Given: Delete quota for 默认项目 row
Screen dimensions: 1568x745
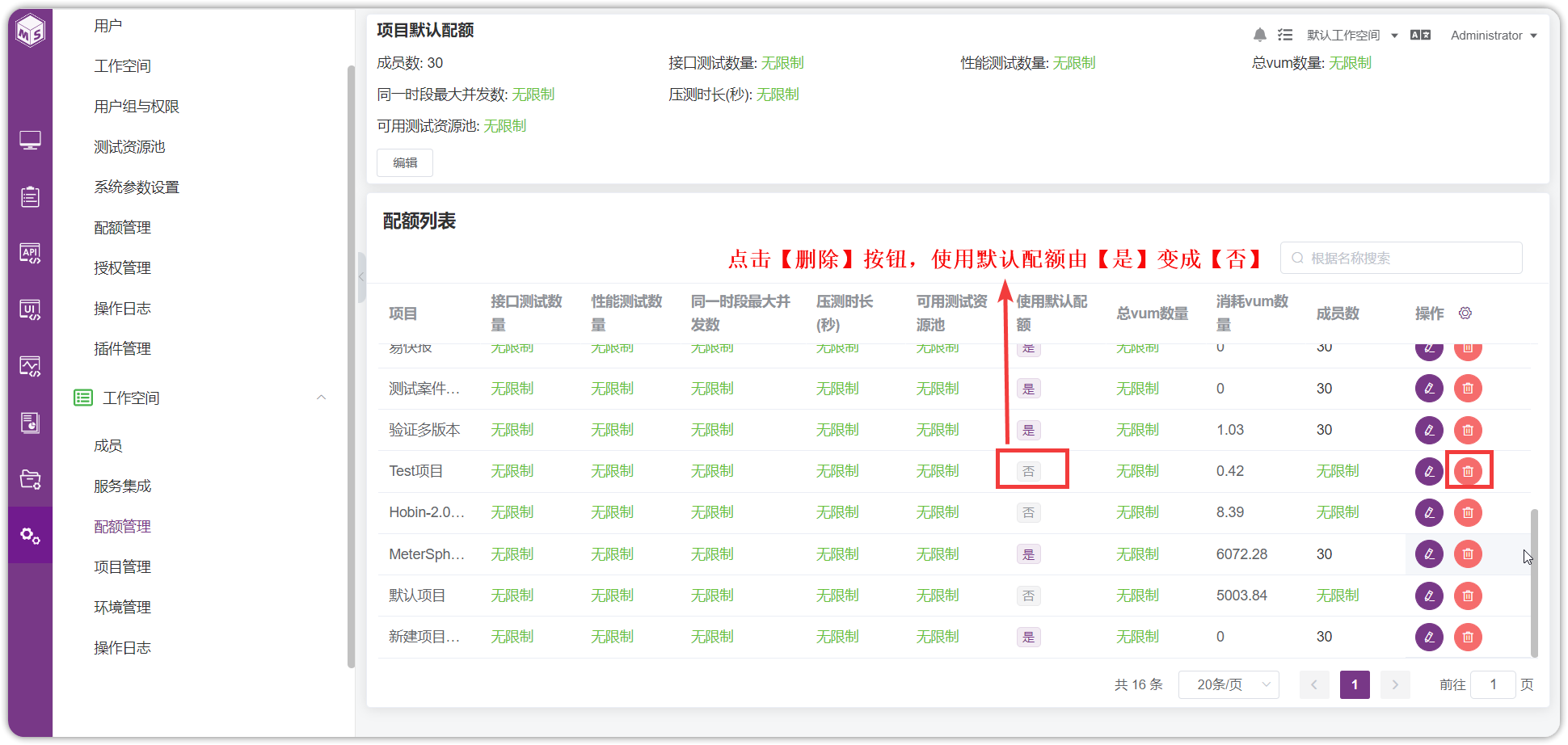Looking at the screenshot, I should tap(1468, 596).
